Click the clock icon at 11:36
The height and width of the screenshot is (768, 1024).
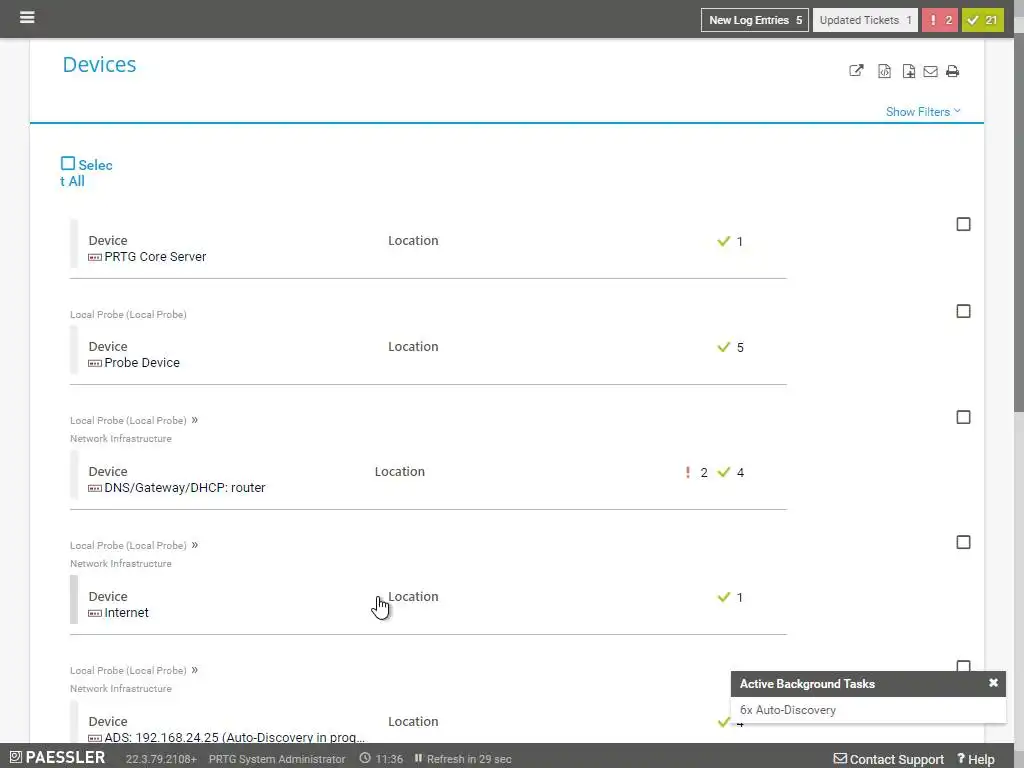coord(365,758)
